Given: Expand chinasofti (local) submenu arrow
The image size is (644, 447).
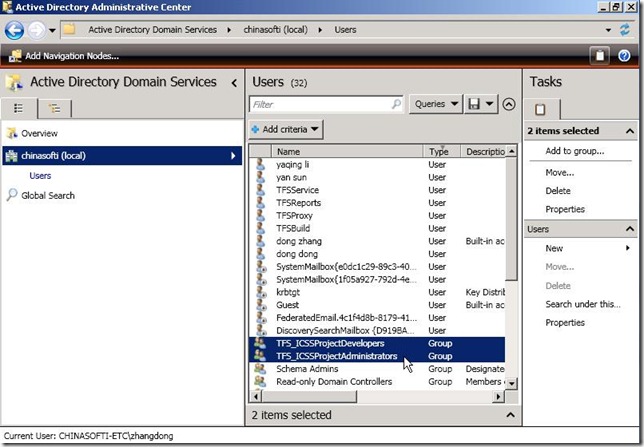Looking at the screenshot, I should point(233,156).
